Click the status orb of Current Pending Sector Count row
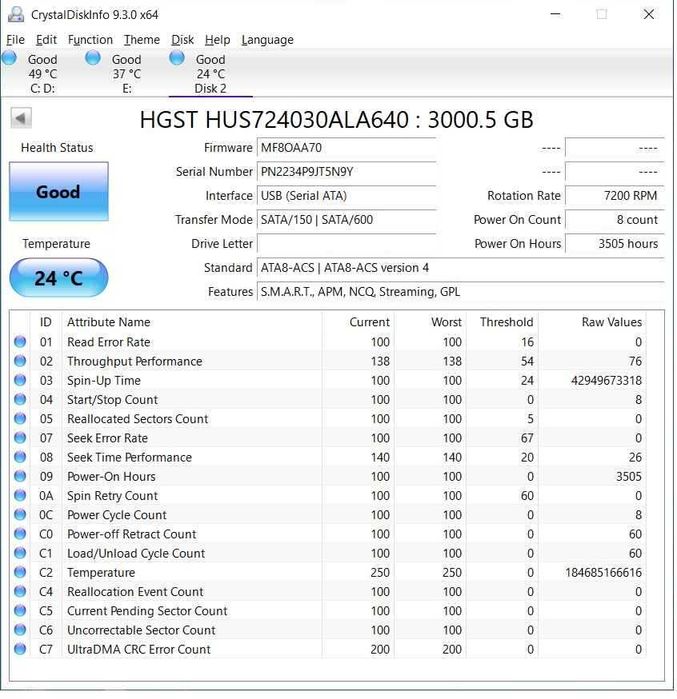This screenshot has height=699, width=677. pos(20,610)
